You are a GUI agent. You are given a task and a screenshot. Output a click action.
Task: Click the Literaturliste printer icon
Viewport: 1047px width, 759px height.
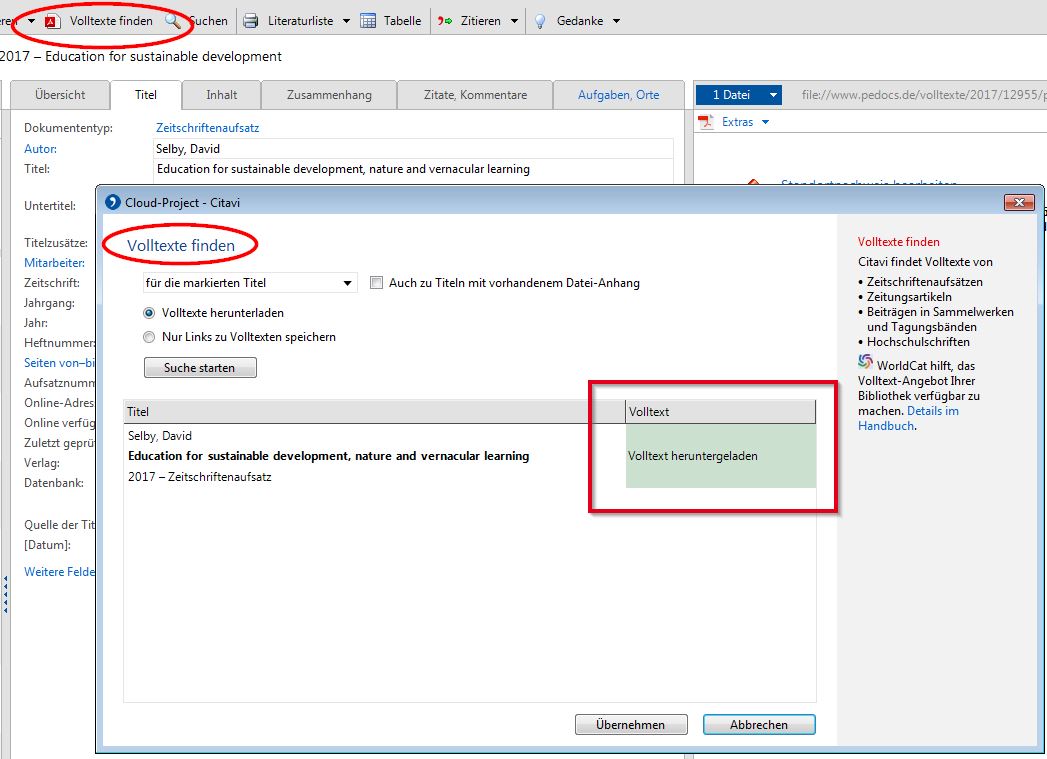250,21
